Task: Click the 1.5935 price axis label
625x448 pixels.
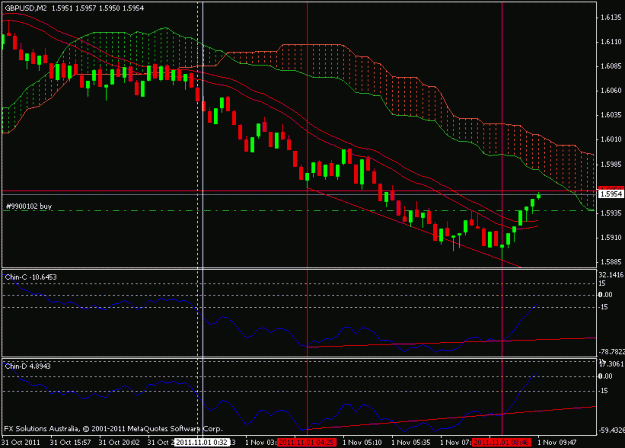Action: click(x=611, y=213)
